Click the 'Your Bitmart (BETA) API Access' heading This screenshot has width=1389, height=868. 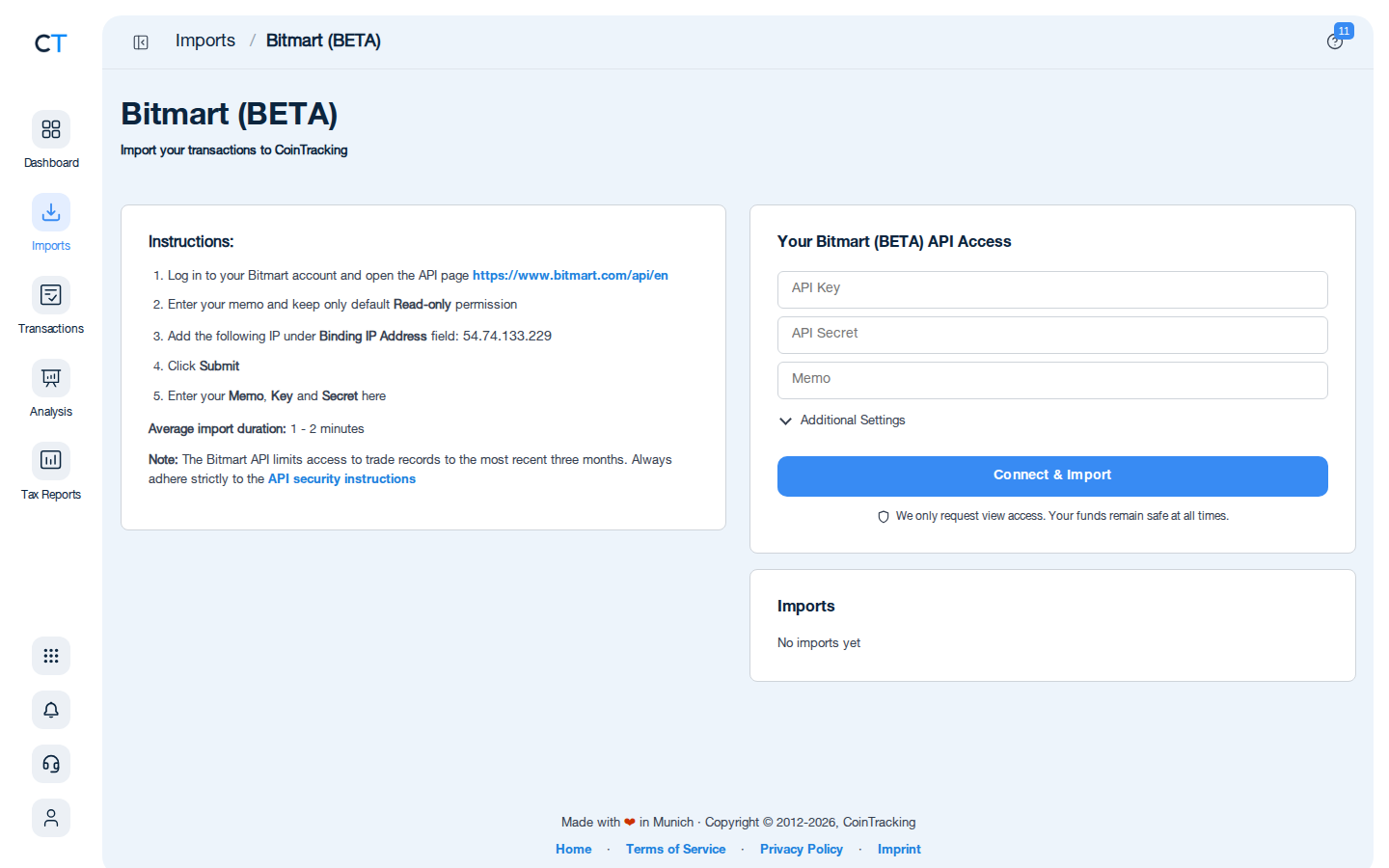coord(894,241)
